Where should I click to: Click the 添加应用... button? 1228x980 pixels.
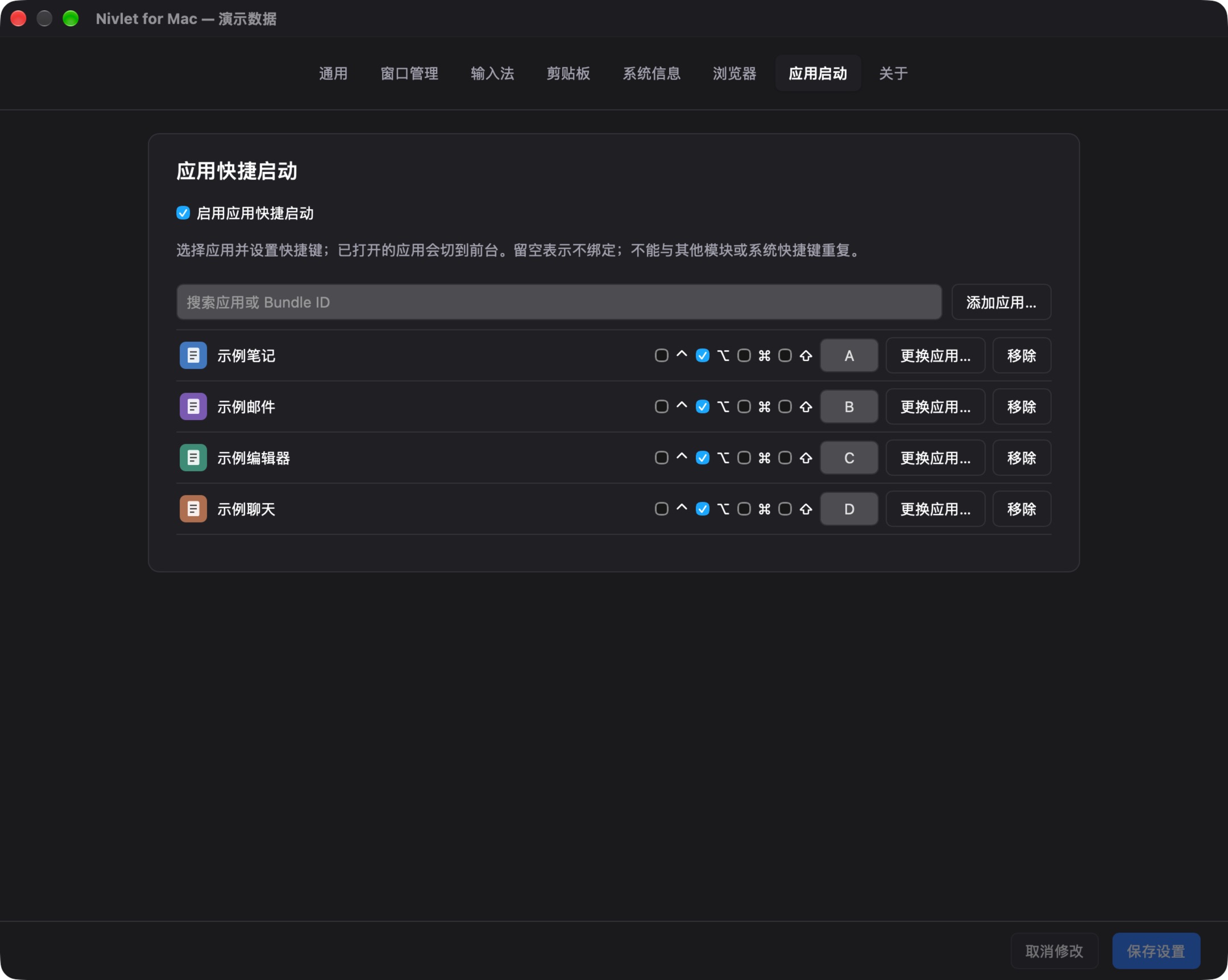click(1001, 302)
